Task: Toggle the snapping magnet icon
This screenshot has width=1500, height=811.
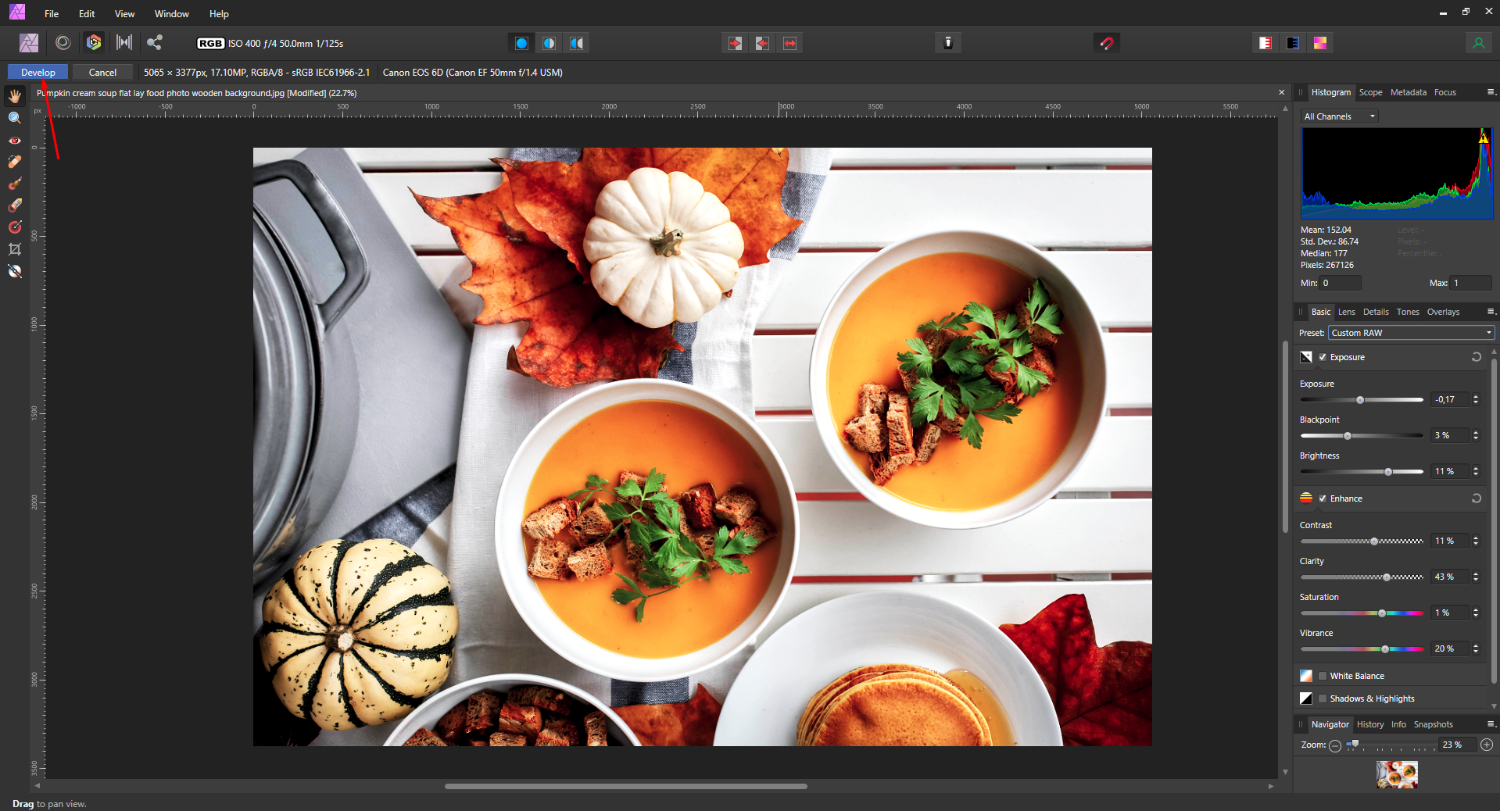Action: 1106,43
